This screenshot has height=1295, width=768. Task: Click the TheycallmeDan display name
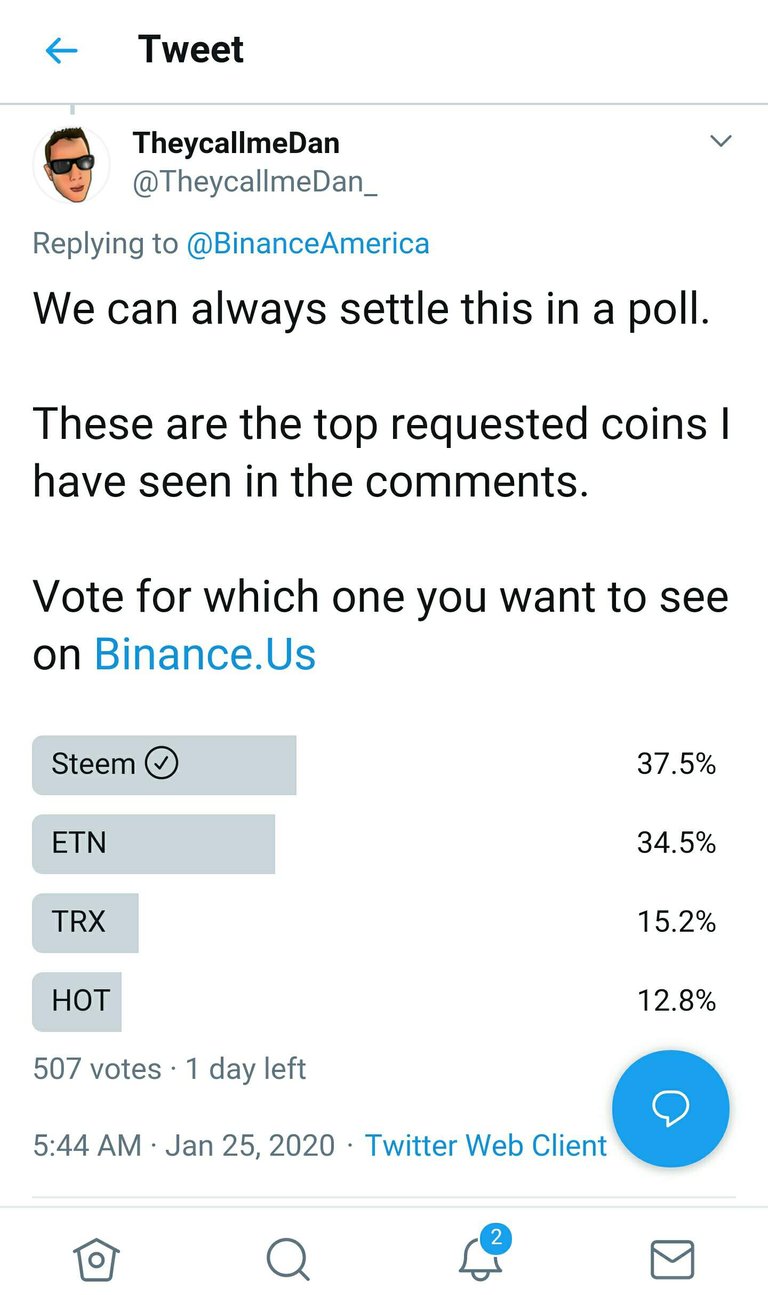236,143
